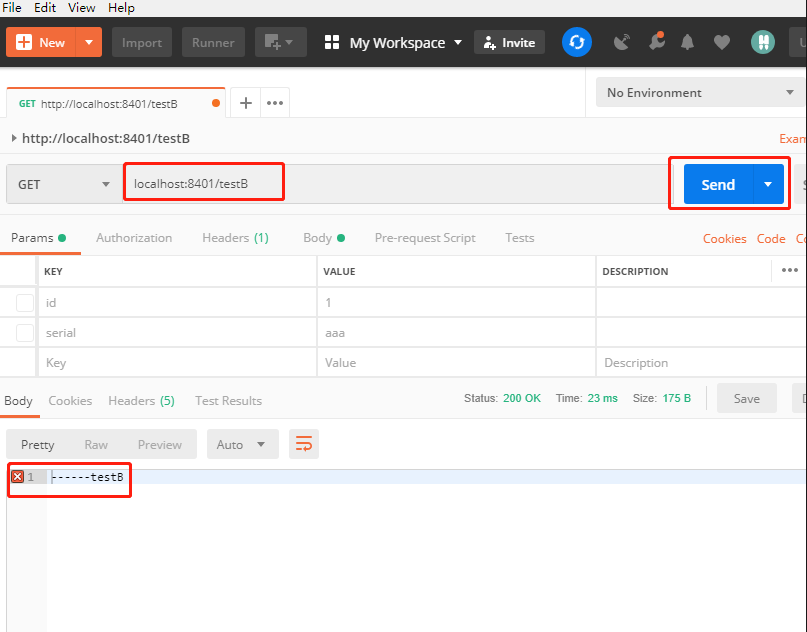Switch to the Authorization tab
This screenshot has height=632, width=807.
point(134,238)
